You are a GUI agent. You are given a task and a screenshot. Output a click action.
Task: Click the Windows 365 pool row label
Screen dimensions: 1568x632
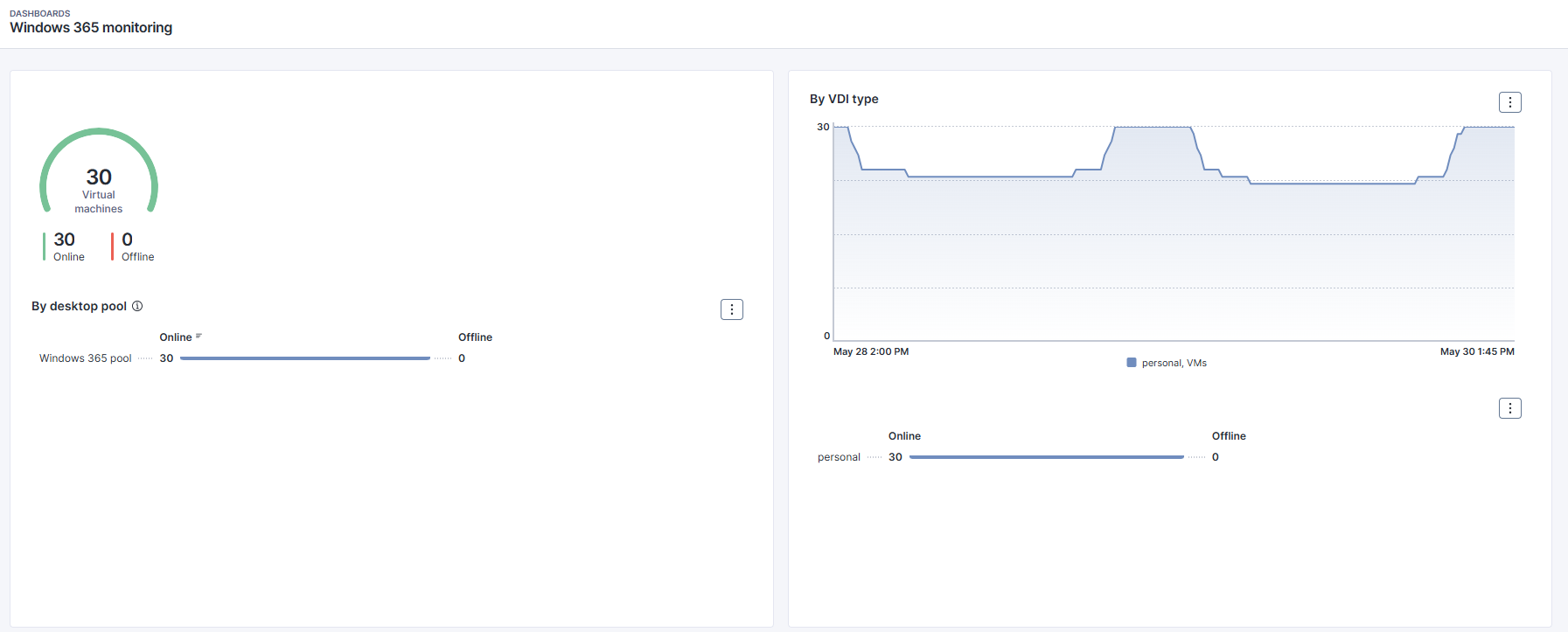85,358
